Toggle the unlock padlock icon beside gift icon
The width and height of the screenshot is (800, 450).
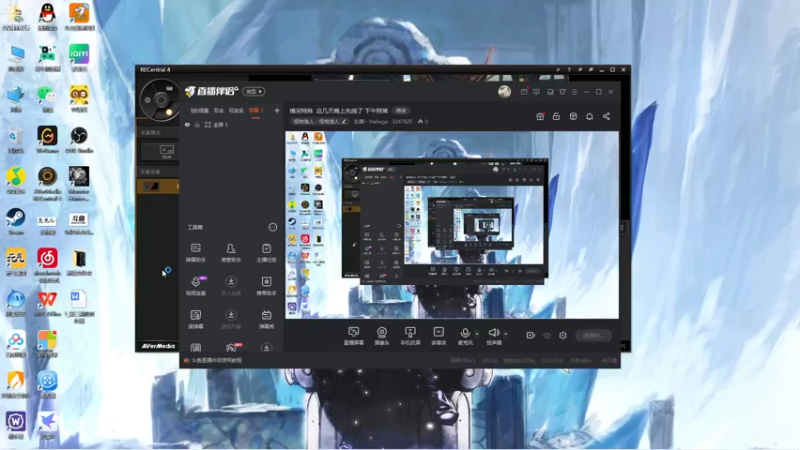click(556, 116)
